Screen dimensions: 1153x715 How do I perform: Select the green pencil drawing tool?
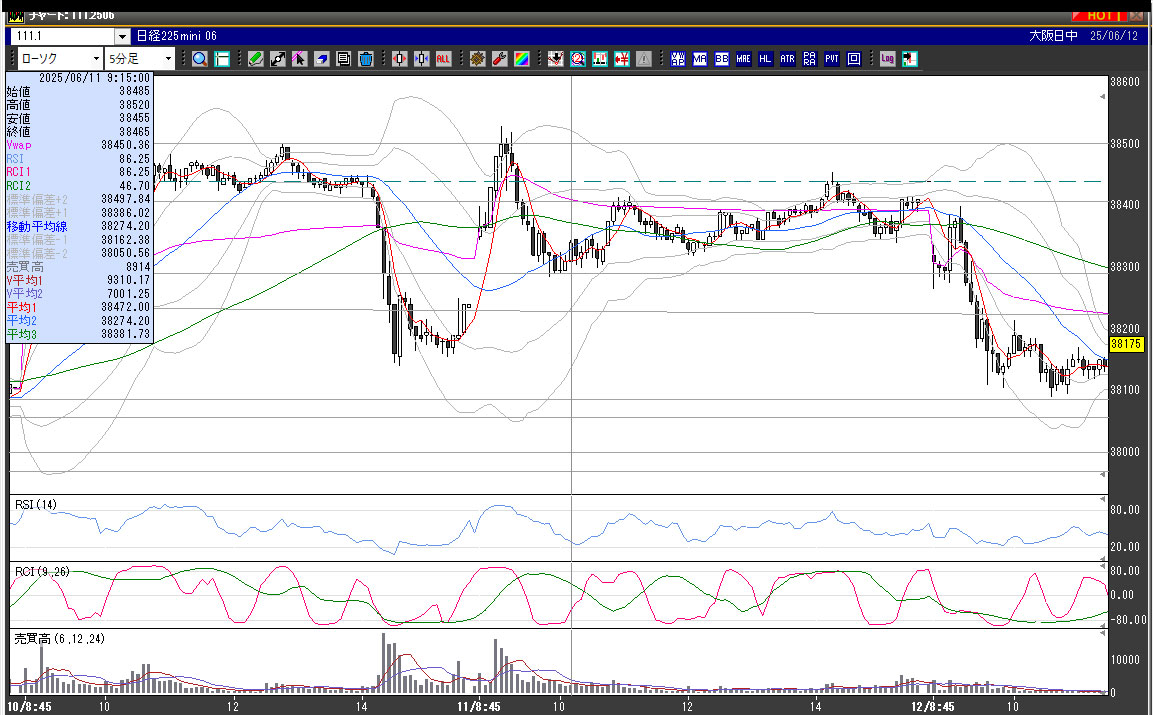point(255,59)
